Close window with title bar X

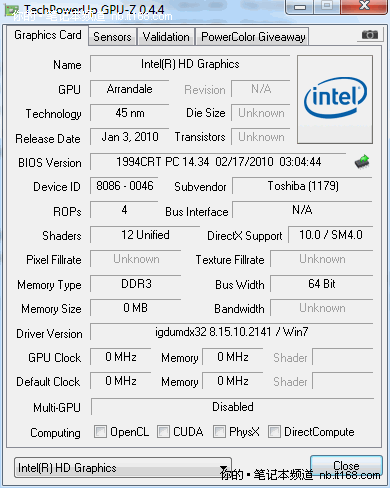(x=364, y=7)
